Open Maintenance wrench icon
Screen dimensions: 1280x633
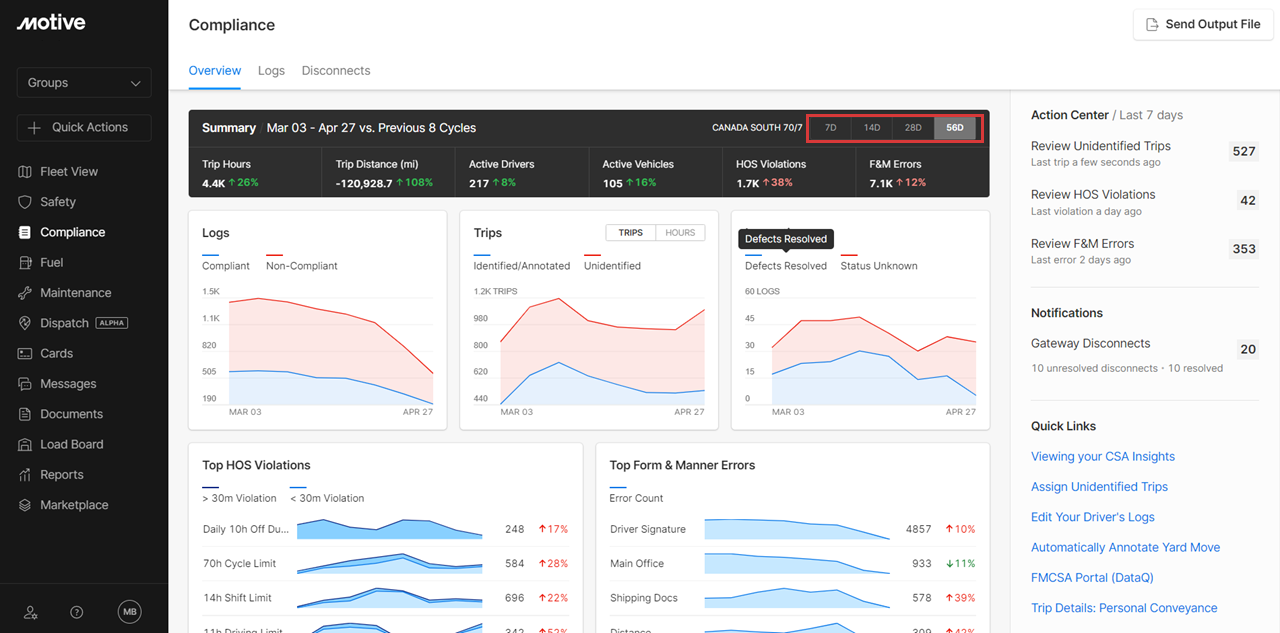[x=25, y=293]
